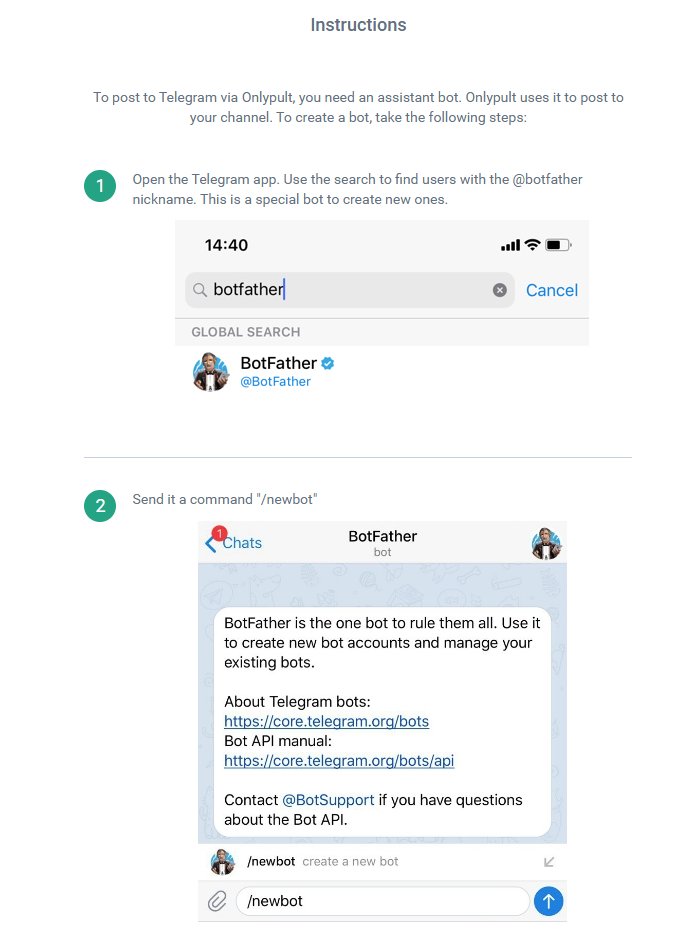The image size is (676, 946).
Task: Tap Cancel next to the search field
Action: click(552, 290)
